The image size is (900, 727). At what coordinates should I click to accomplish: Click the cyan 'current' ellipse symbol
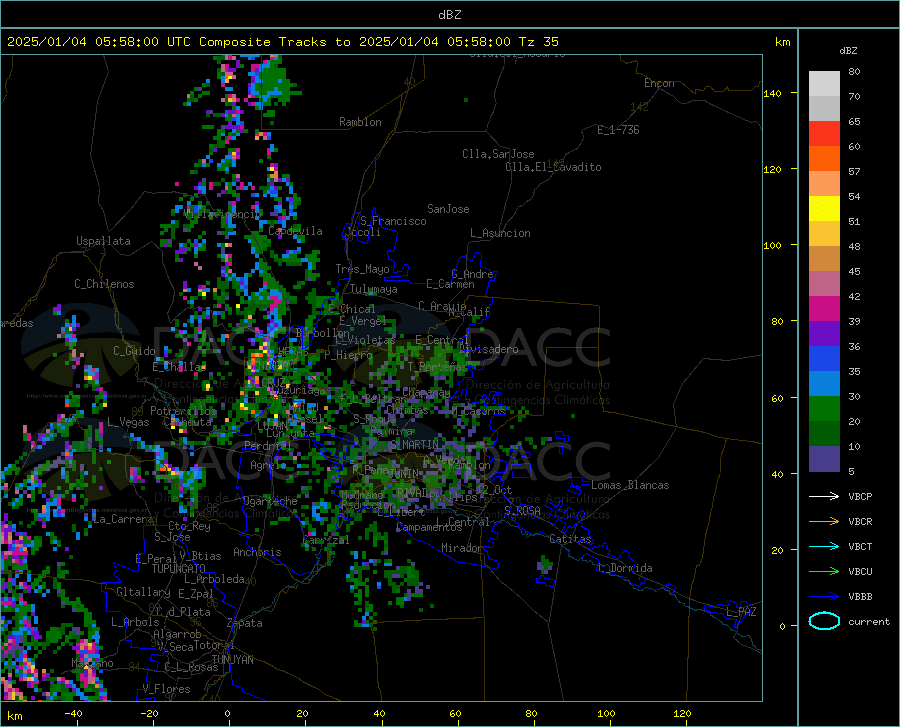(824, 621)
